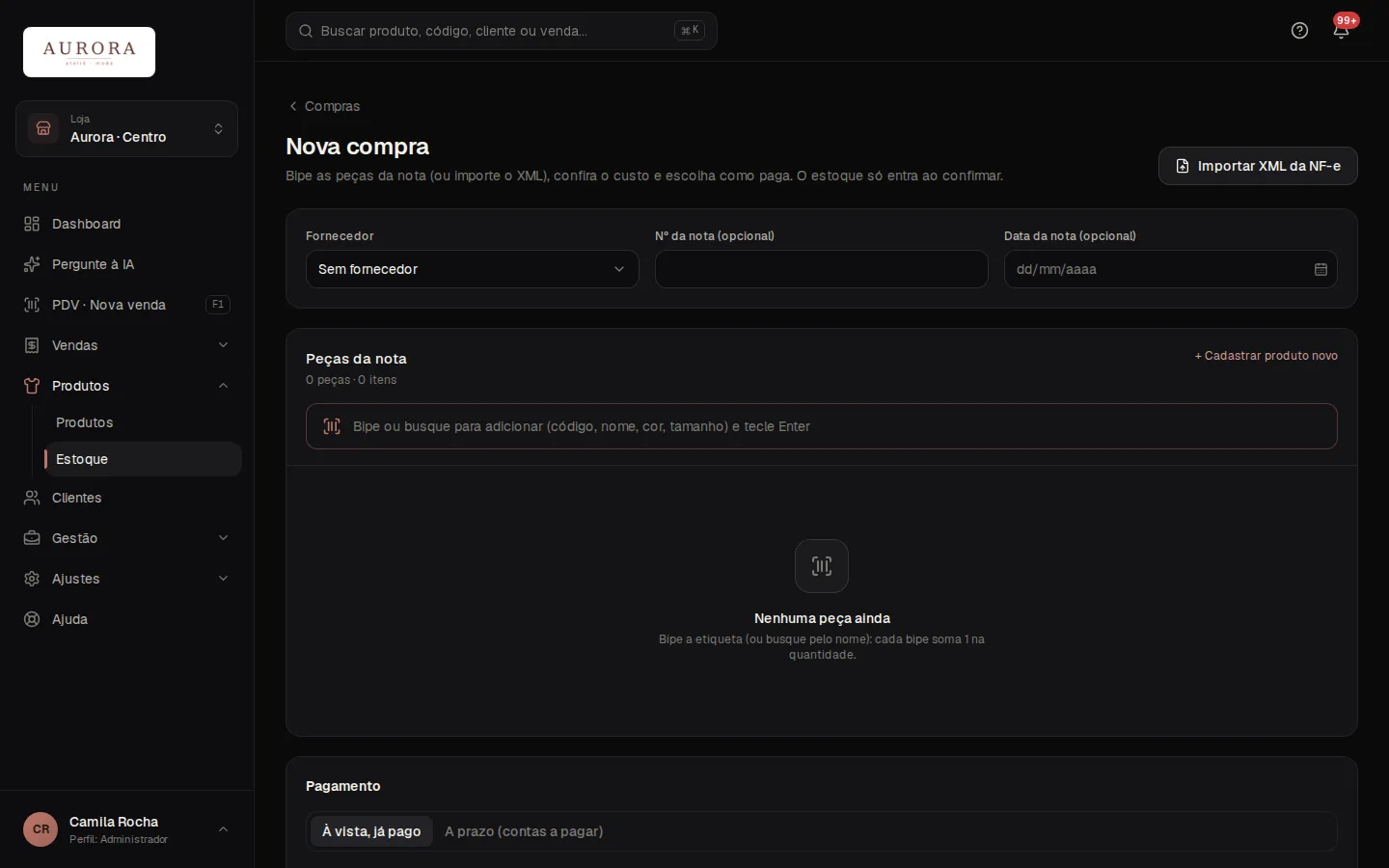The height and width of the screenshot is (868, 1389).
Task: Expand the Ajustes submenu chevron
Action: (x=223, y=579)
